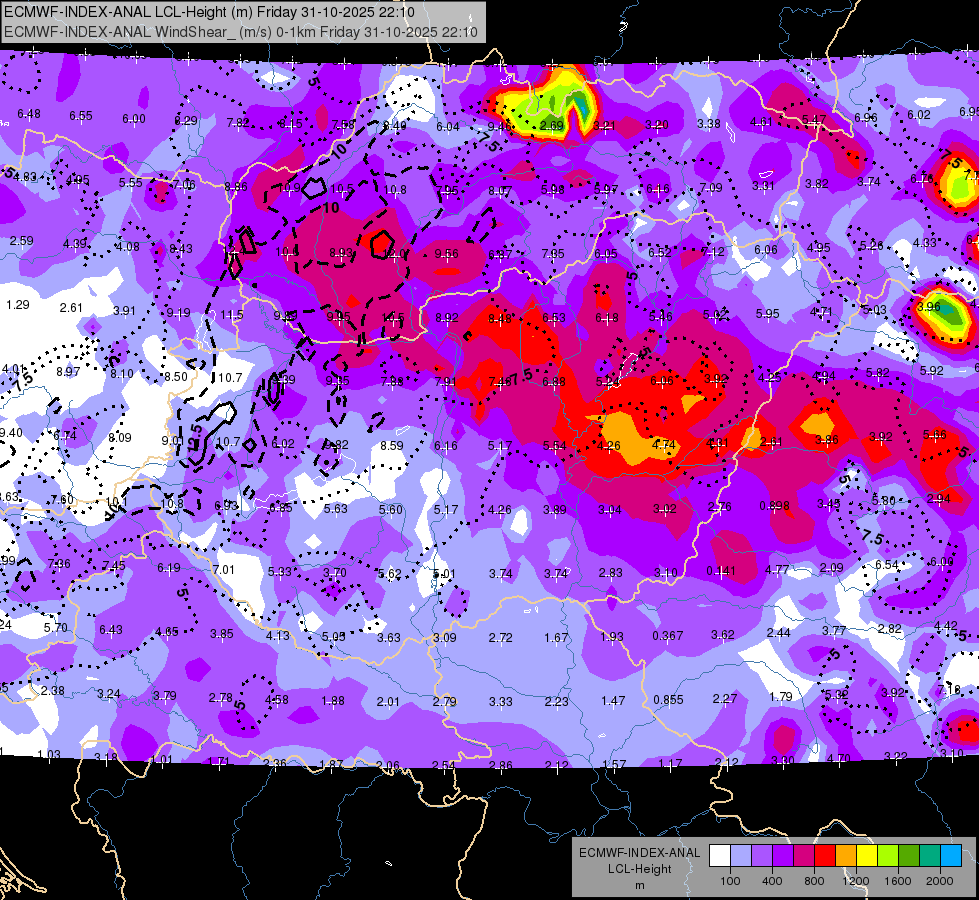Click the grid value 10.9
This screenshot has height=900, width=979.
click(x=289, y=187)
